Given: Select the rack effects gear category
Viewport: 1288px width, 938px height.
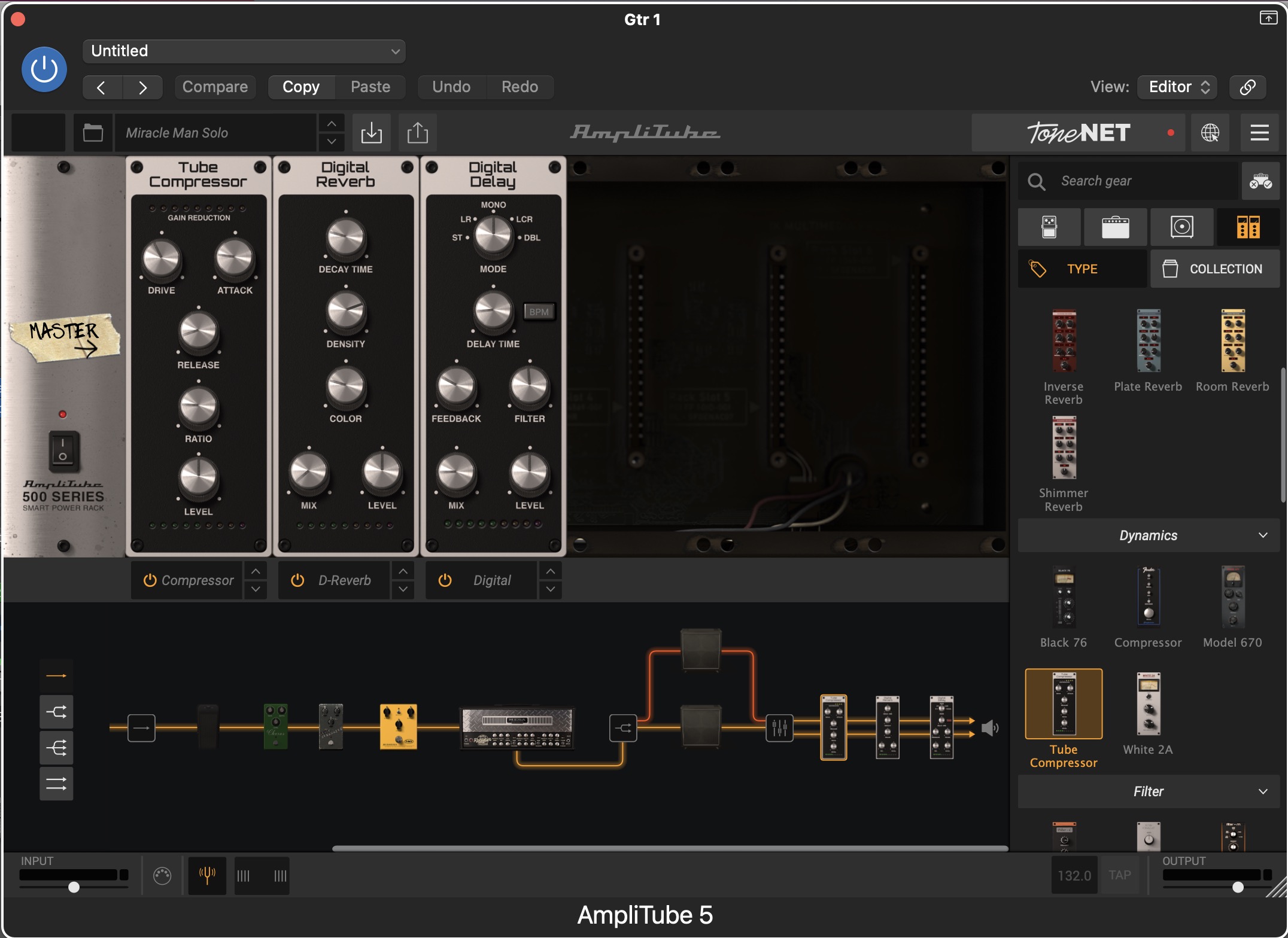Looking at the screenshot, I should [x=1248, y=227].
